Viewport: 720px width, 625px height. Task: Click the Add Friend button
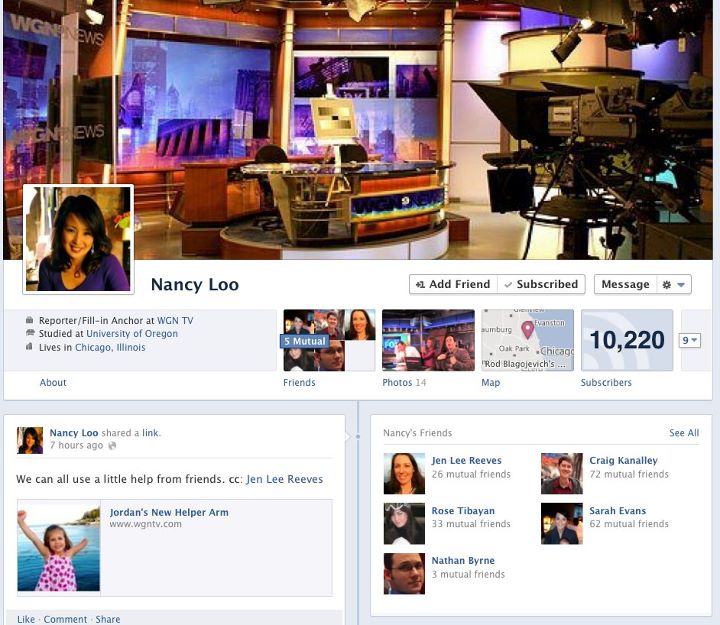(x=453, y=285)
